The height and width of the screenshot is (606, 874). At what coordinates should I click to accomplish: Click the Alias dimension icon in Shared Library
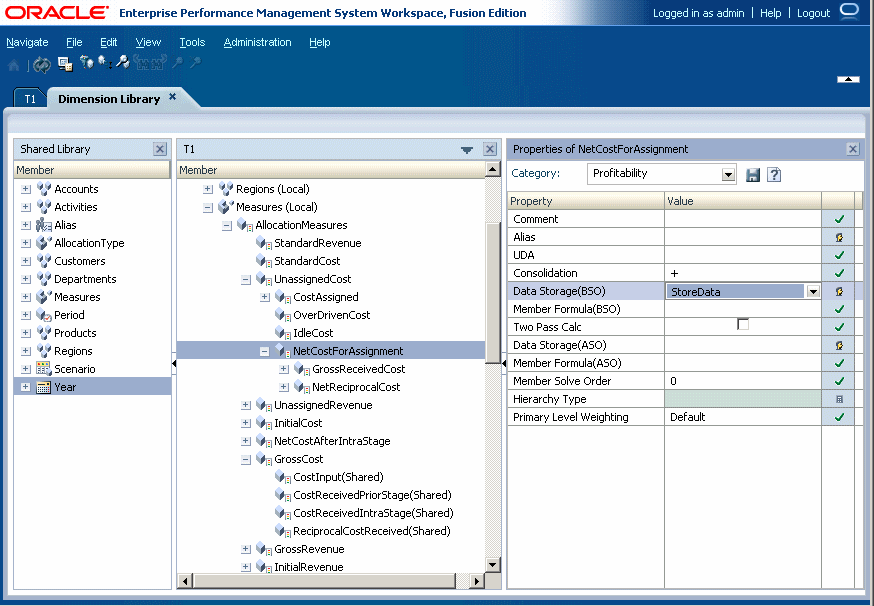[43, 225]
